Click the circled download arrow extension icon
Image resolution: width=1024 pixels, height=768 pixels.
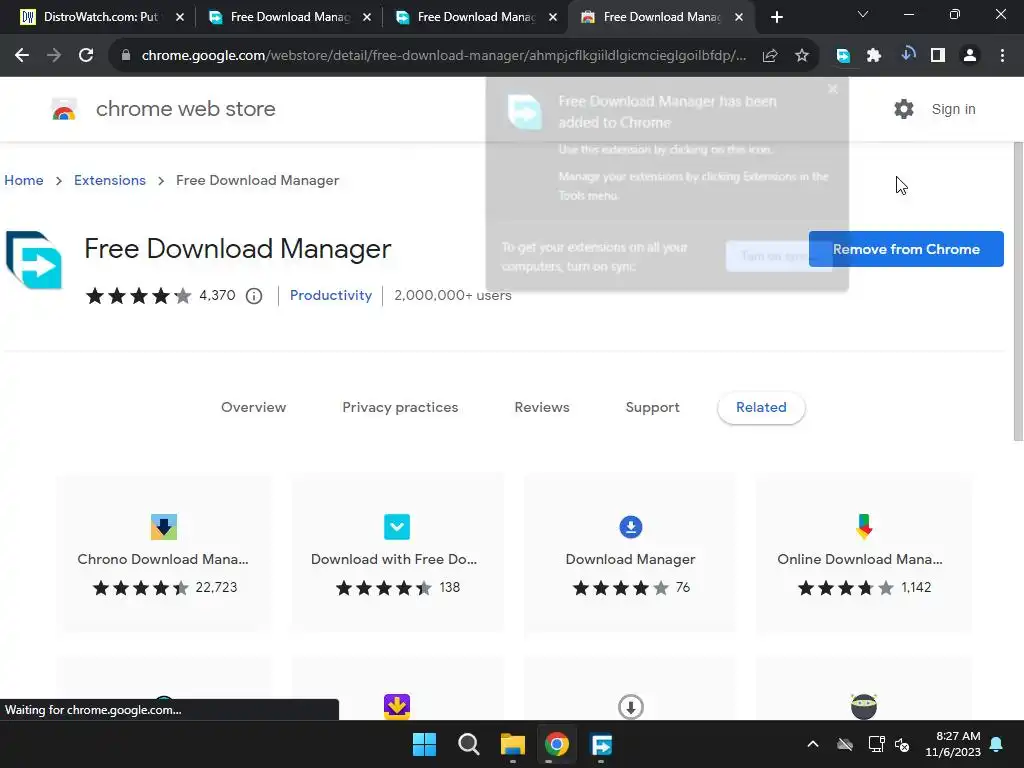click(x=631, y=707)
